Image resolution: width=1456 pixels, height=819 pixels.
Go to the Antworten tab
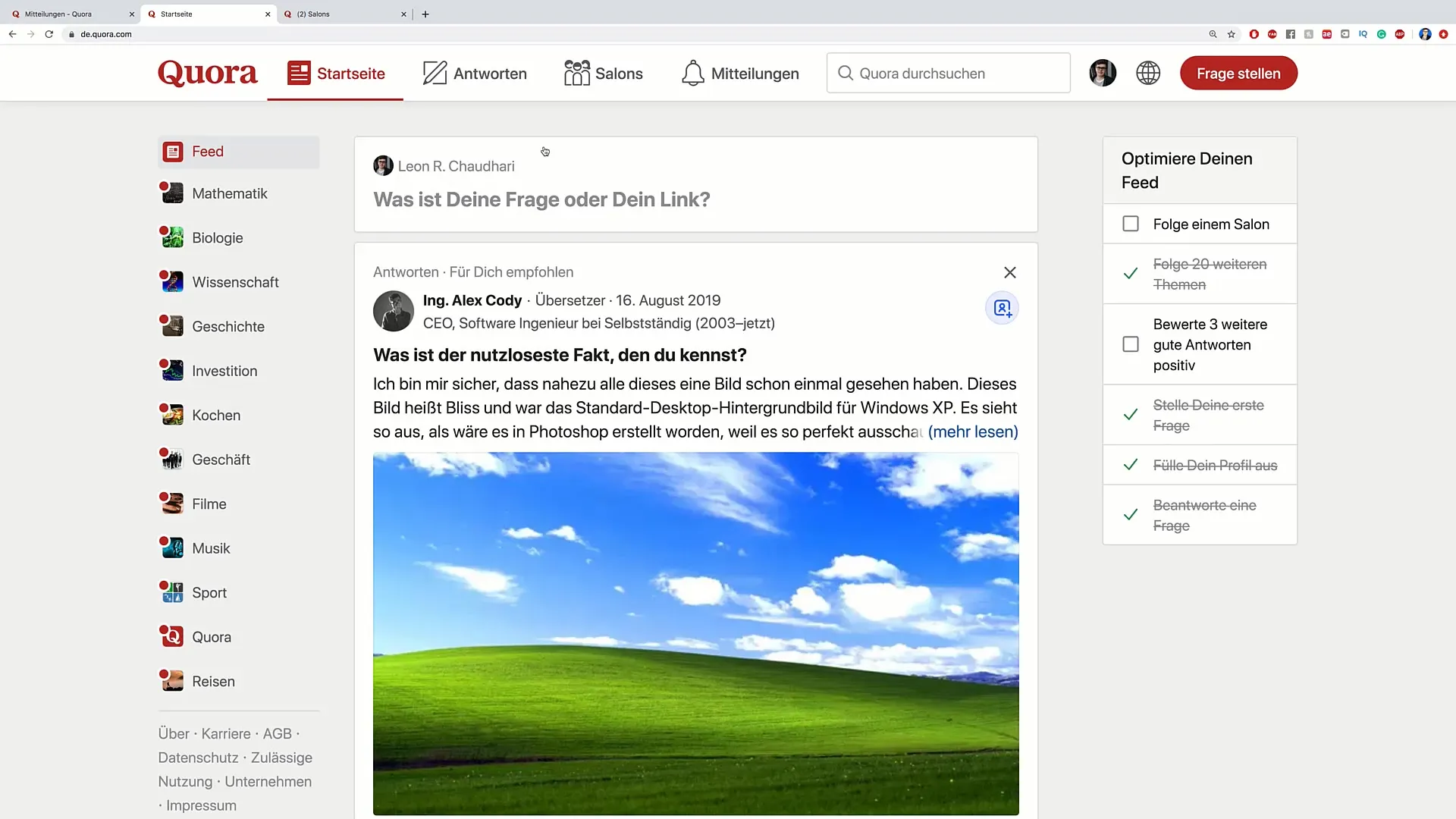click(x=475, y=74)
